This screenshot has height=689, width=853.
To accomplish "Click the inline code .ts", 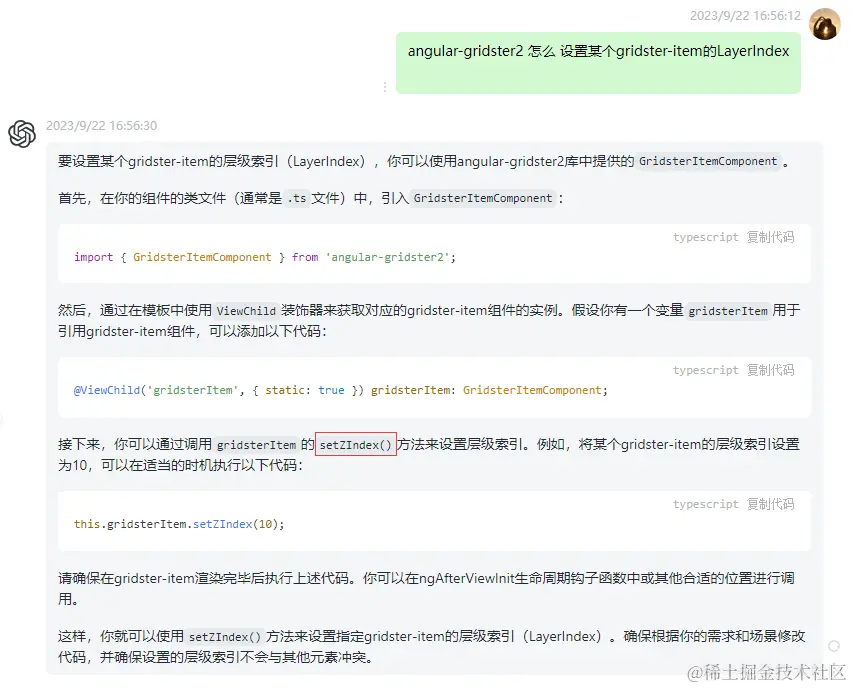I will (297, 198).
